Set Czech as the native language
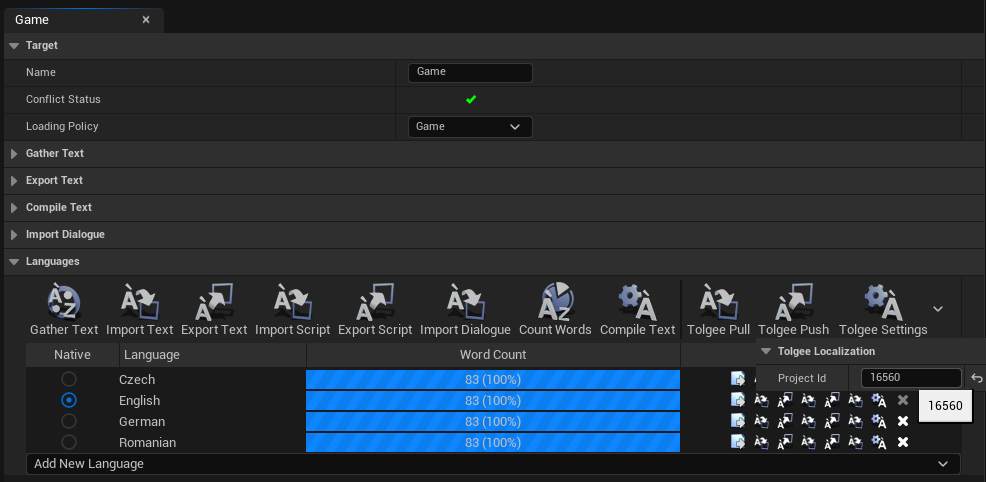This screenshot has height=482, width=986. pos(69,379)
